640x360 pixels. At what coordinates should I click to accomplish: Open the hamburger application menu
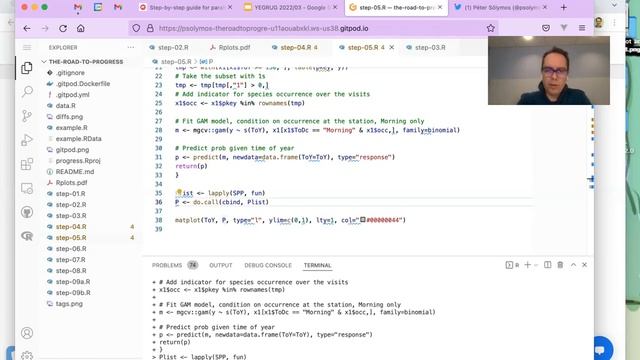(27, 48)
